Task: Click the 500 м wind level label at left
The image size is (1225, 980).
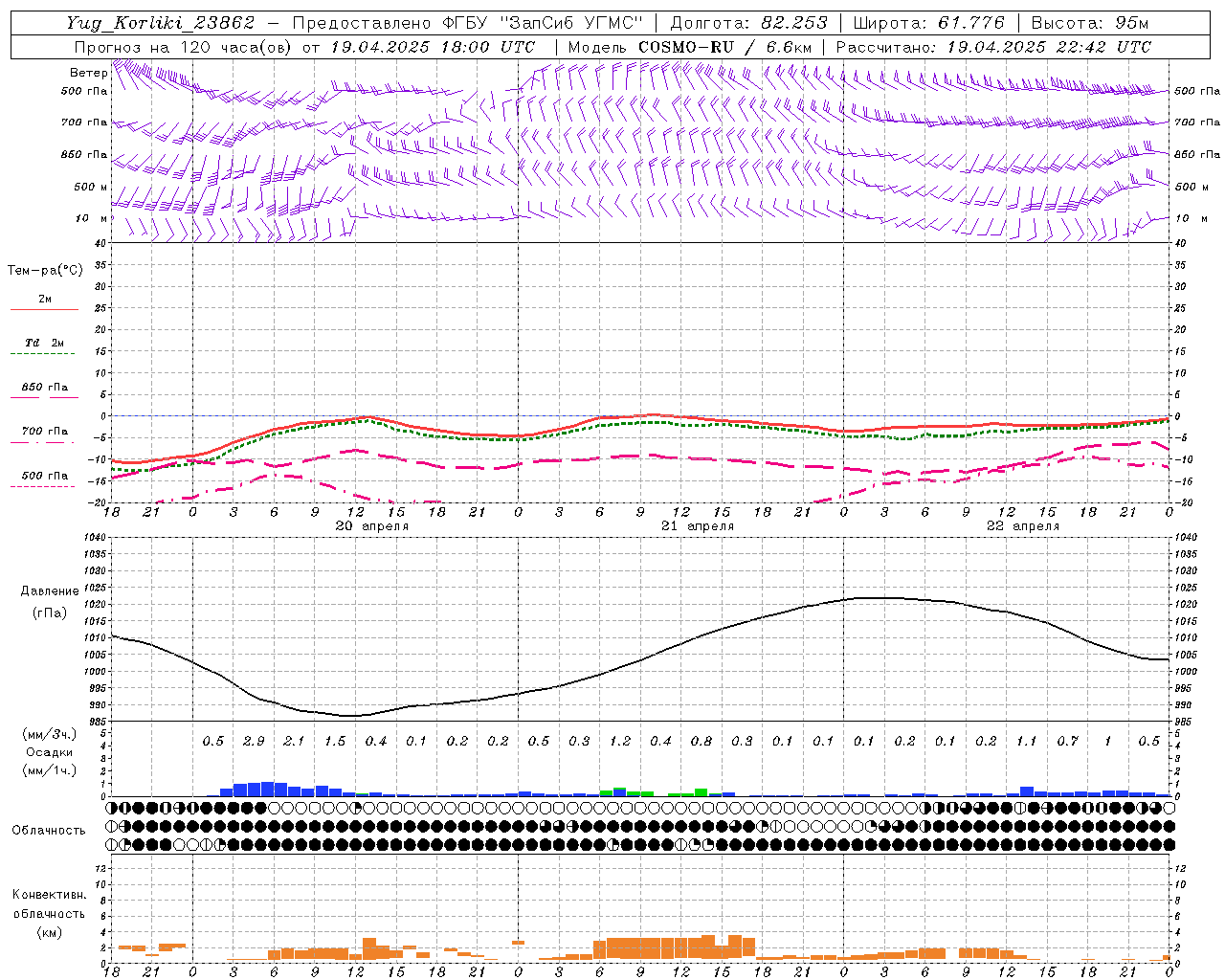Action: 91,187
